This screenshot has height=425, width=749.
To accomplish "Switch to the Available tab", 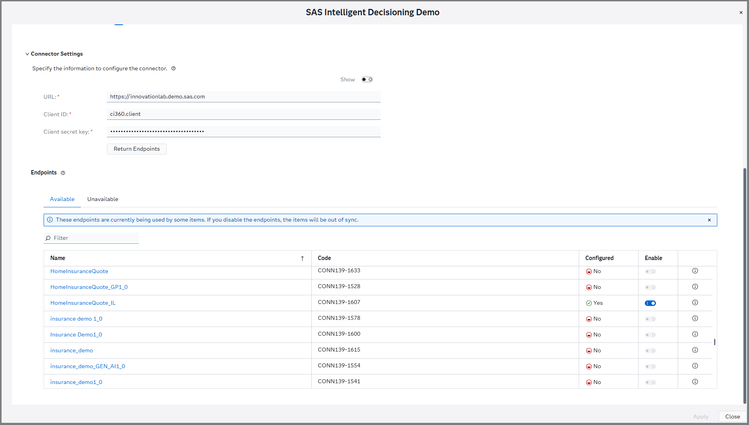I will pyautogui.click(x=62, y=199).
